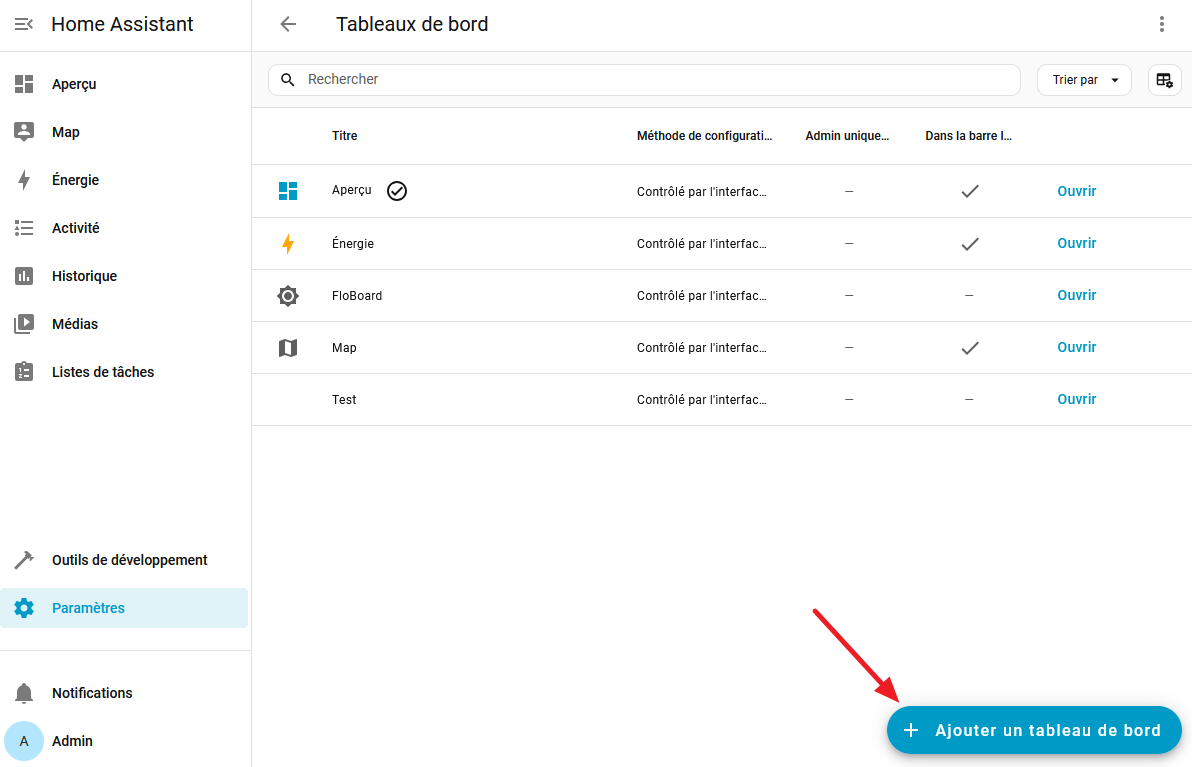
Task: Click the Map row icon in table
Action: pyautogui.click(x=288, y=348)
